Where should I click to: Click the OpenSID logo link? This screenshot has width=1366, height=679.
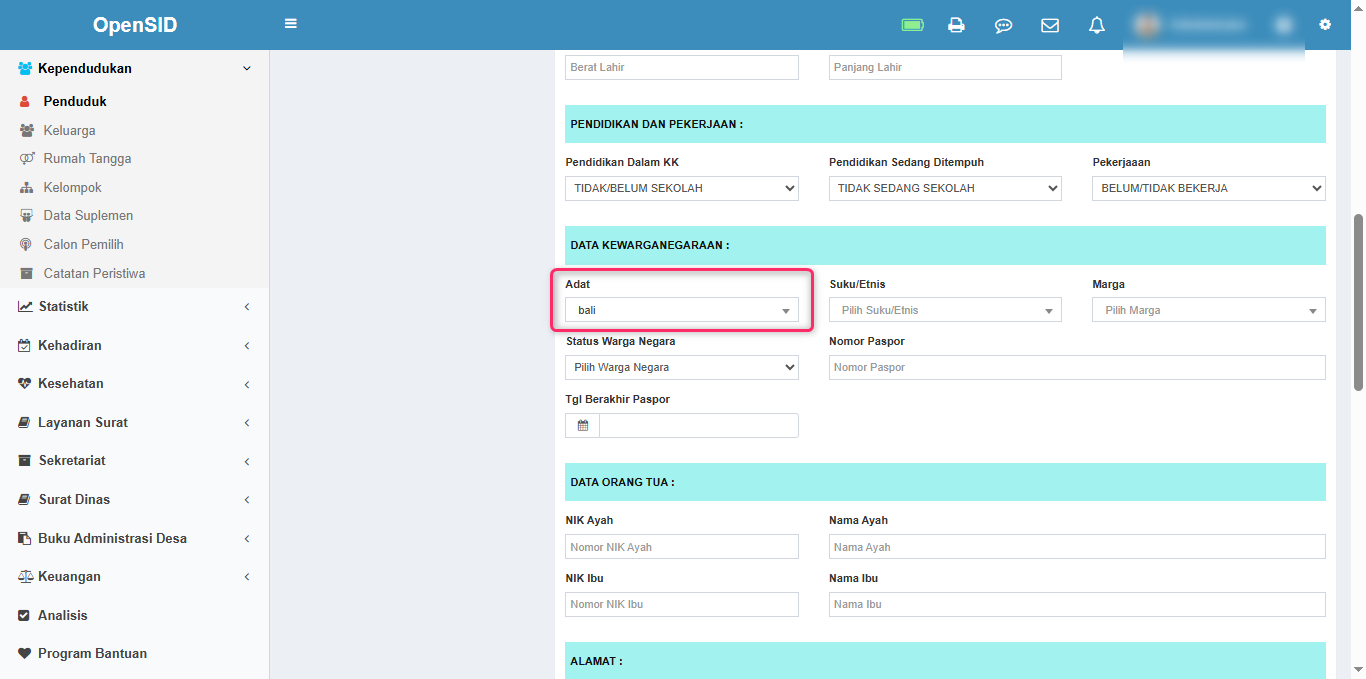coord(135,25)
